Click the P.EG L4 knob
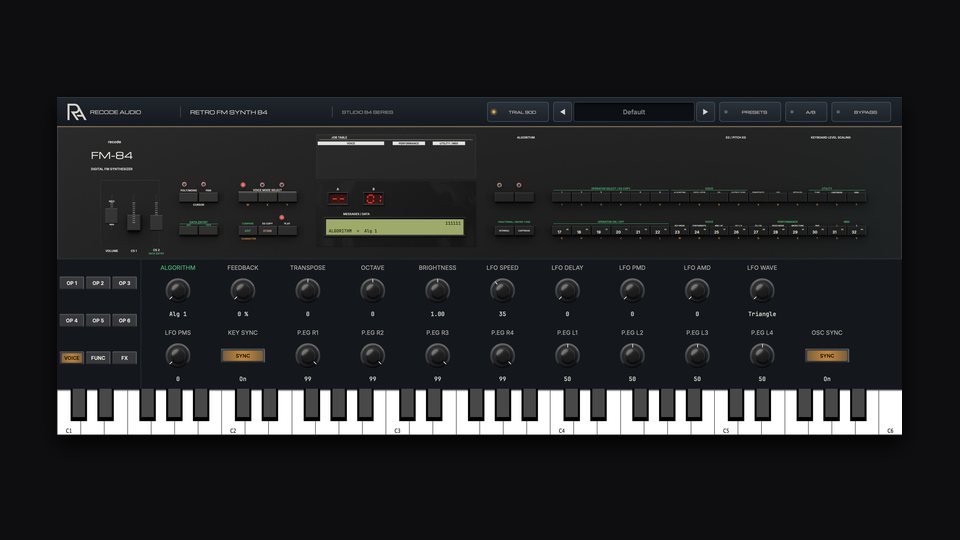This screenshot has width=960, height=540. [x=762, y=355]
